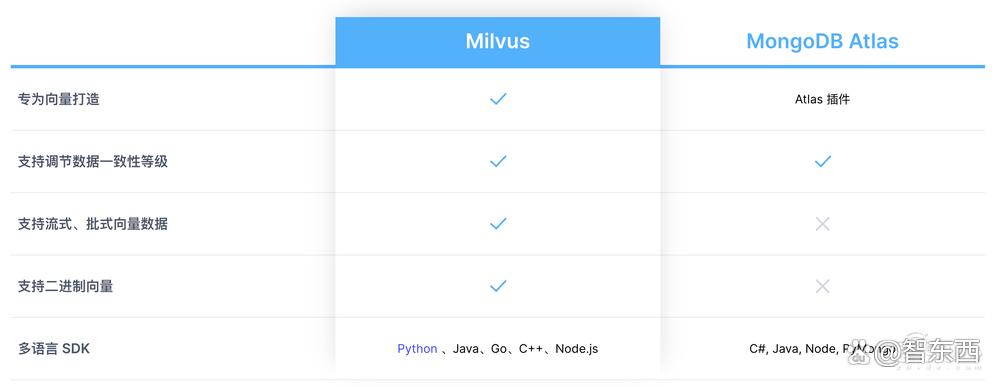Click Milvus checkmark for 专为向量打造
The height and width of the screenshot is (387, 1000).
point(498,99)
